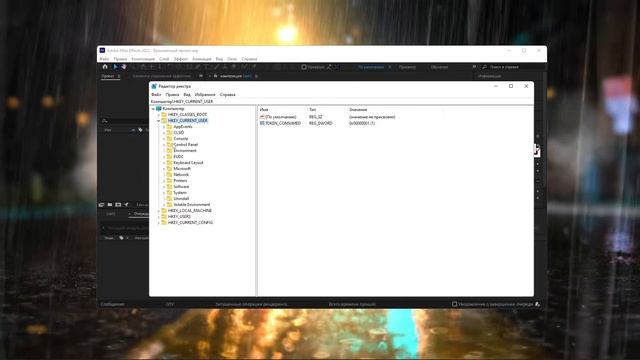Click the search magnifier icon in After Effects help
The width and height of the screenshot is (640, 360).
[484, 67]
